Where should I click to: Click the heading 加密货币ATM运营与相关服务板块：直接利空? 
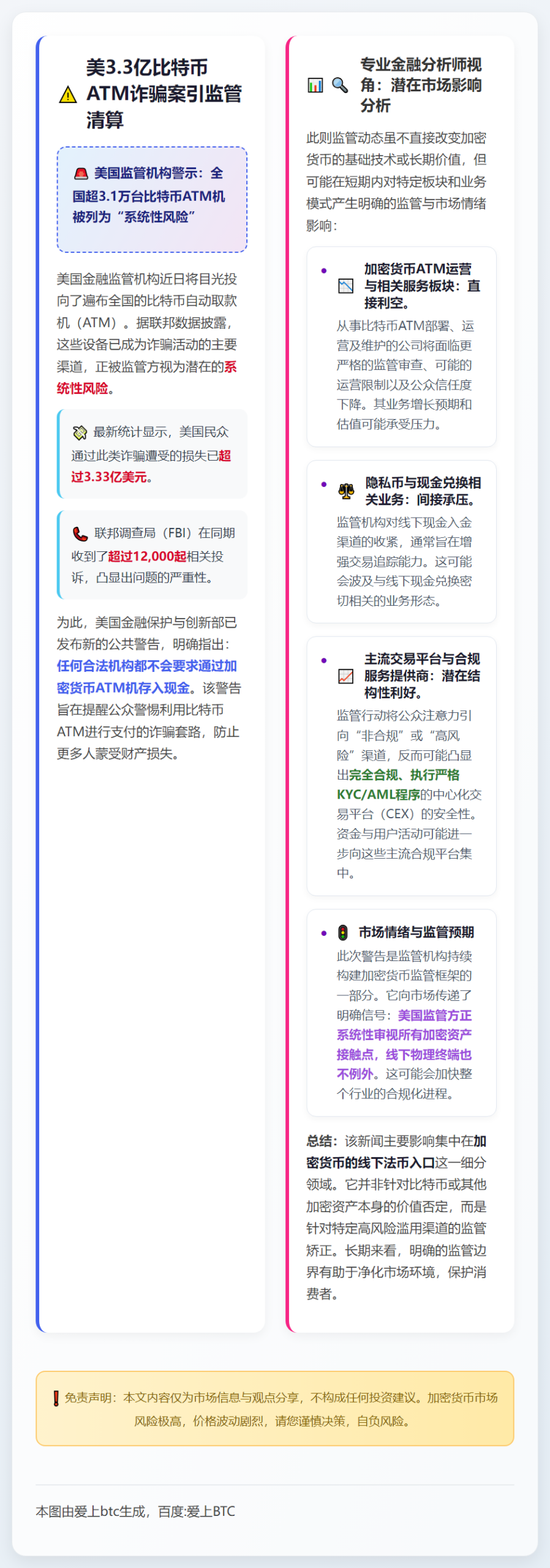click(423, 286)
